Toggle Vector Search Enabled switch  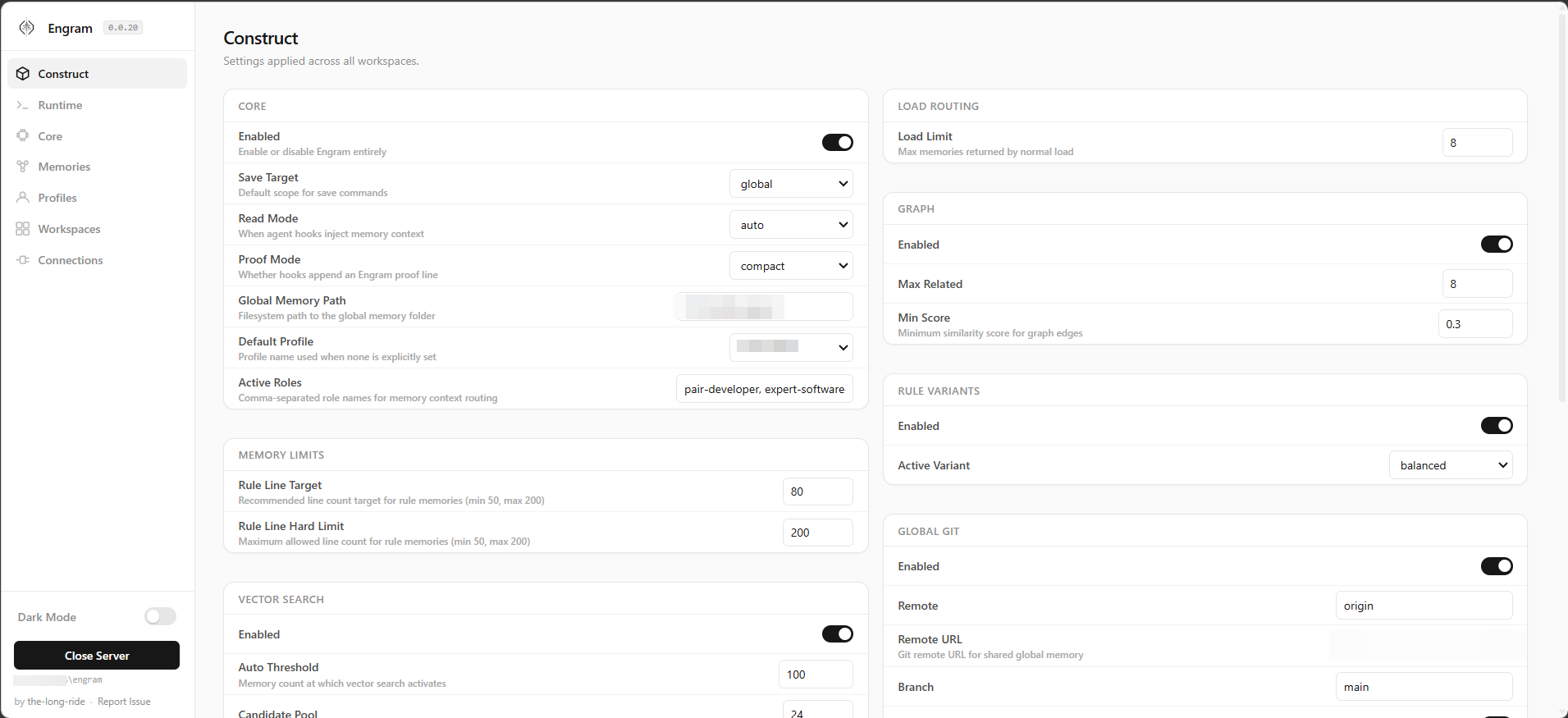838,634
